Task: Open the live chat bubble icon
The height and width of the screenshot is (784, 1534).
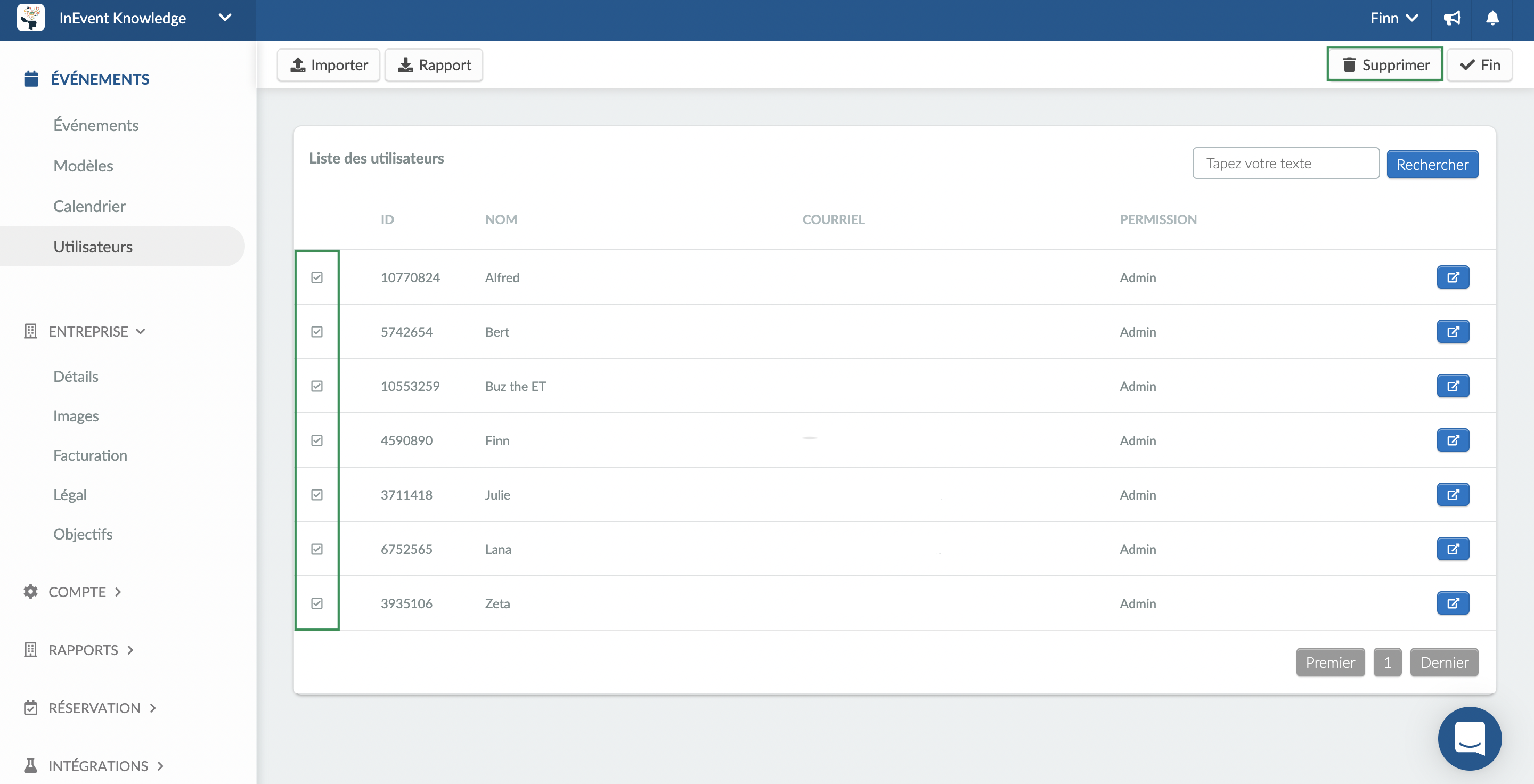Action: point(1470,738)
